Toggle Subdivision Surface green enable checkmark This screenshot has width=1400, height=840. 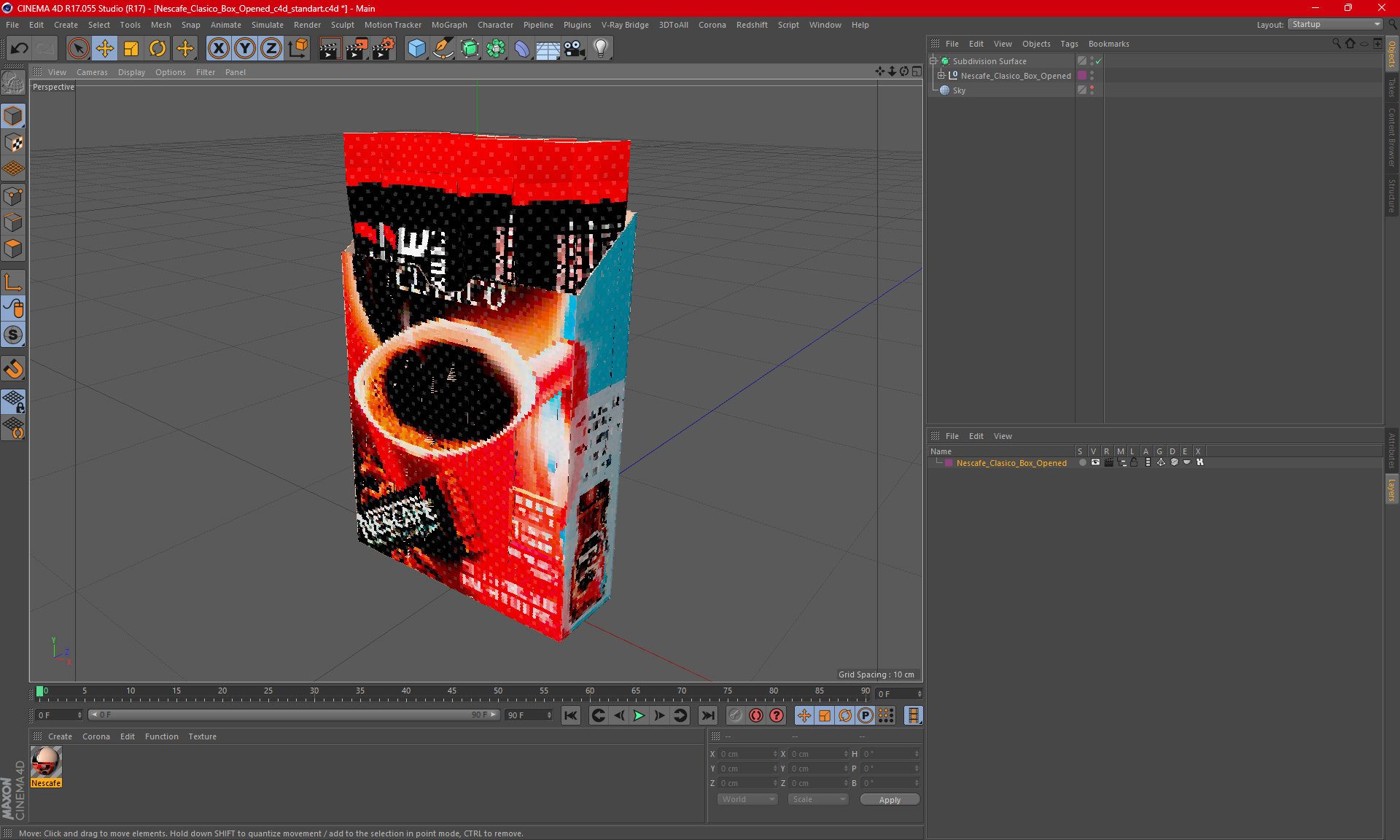click(x=1099, y=61)
